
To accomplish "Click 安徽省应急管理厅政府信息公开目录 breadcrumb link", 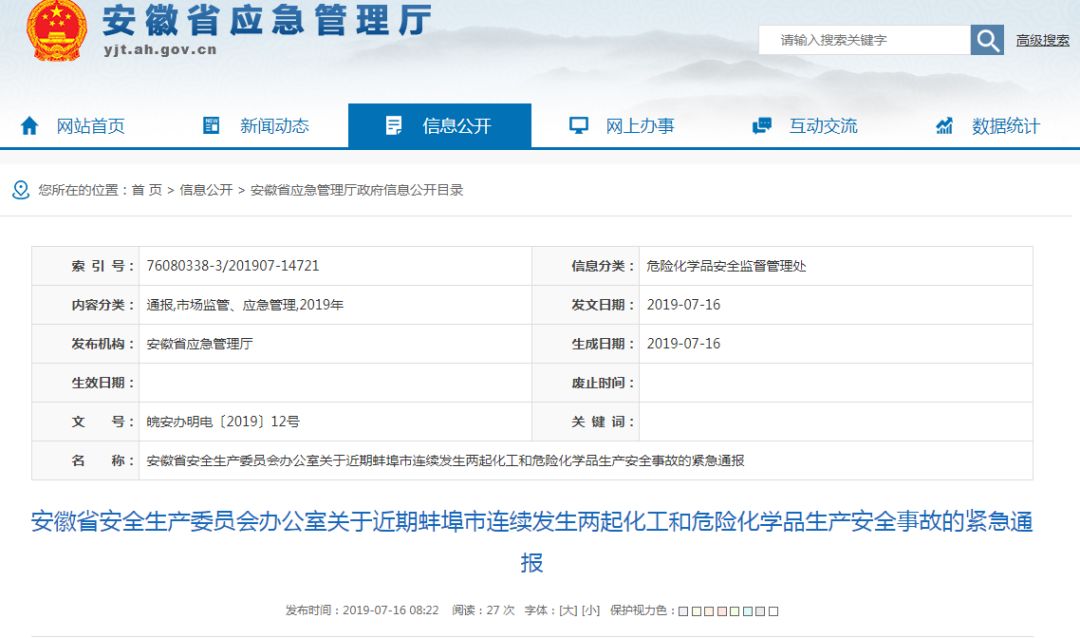I will coord(357,190).
